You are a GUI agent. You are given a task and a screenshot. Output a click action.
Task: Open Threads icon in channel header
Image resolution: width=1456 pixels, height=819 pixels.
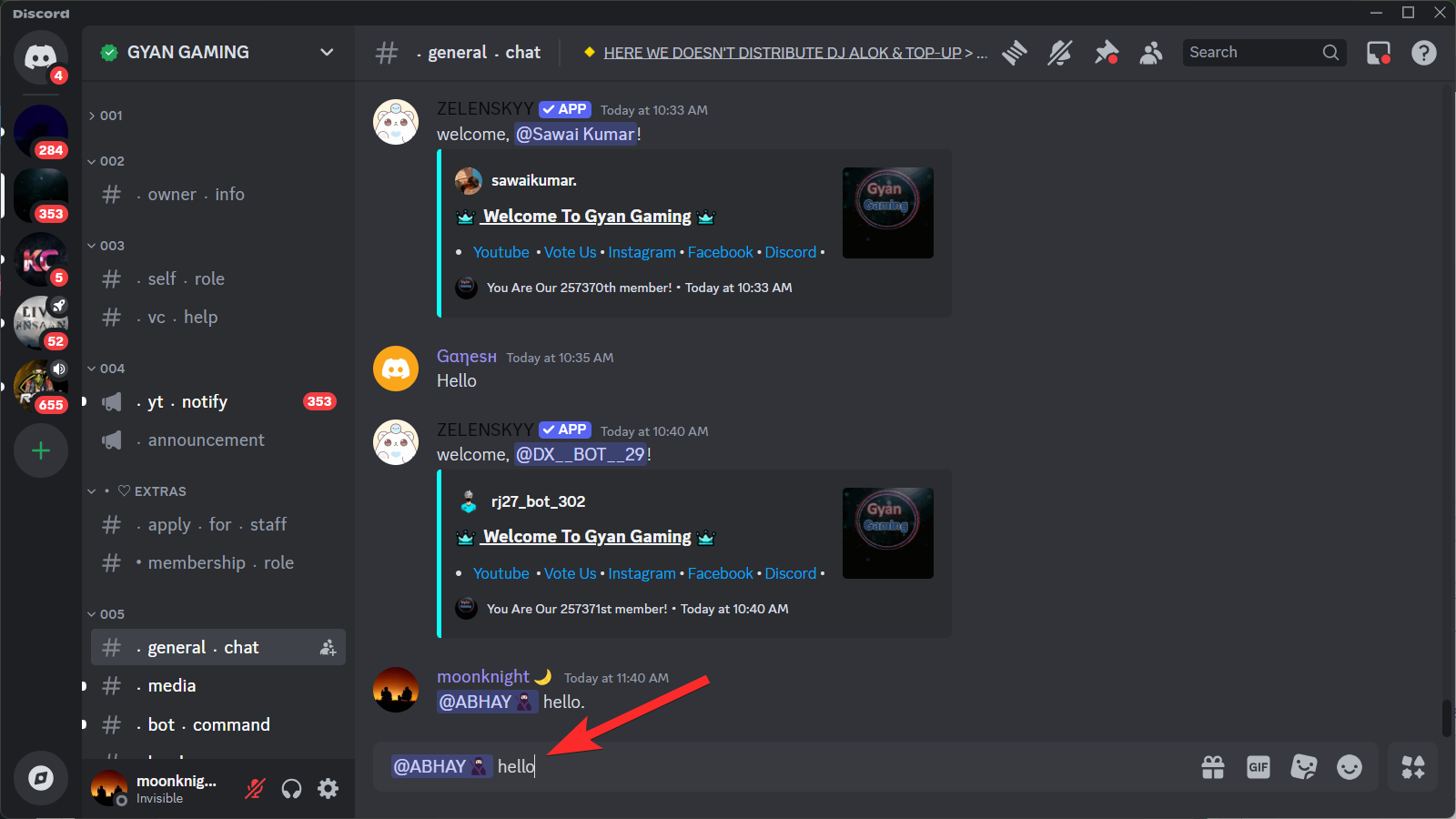pyautogui.click(x=1015, y=53)
